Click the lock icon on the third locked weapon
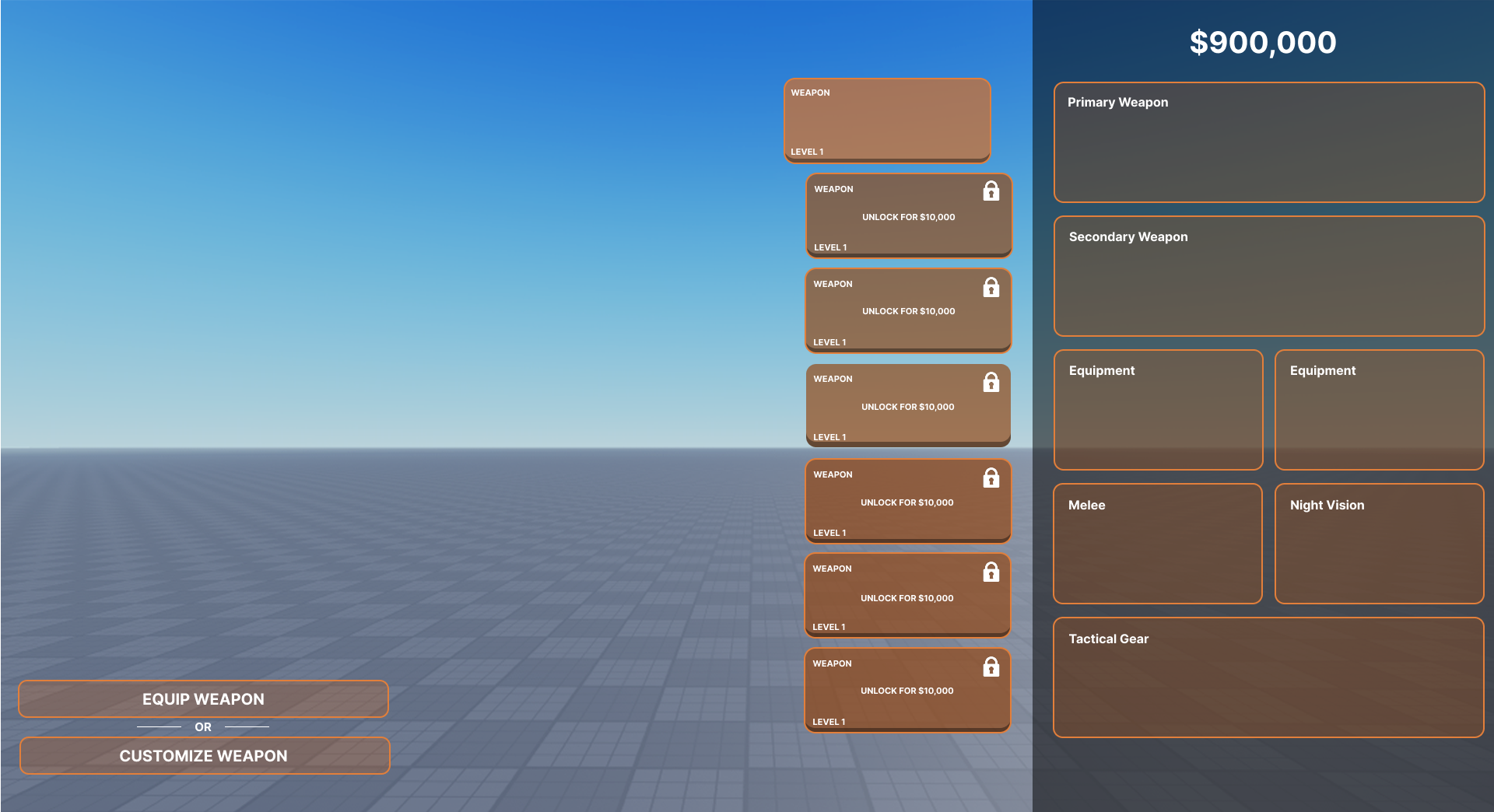 tap(991, 382)
